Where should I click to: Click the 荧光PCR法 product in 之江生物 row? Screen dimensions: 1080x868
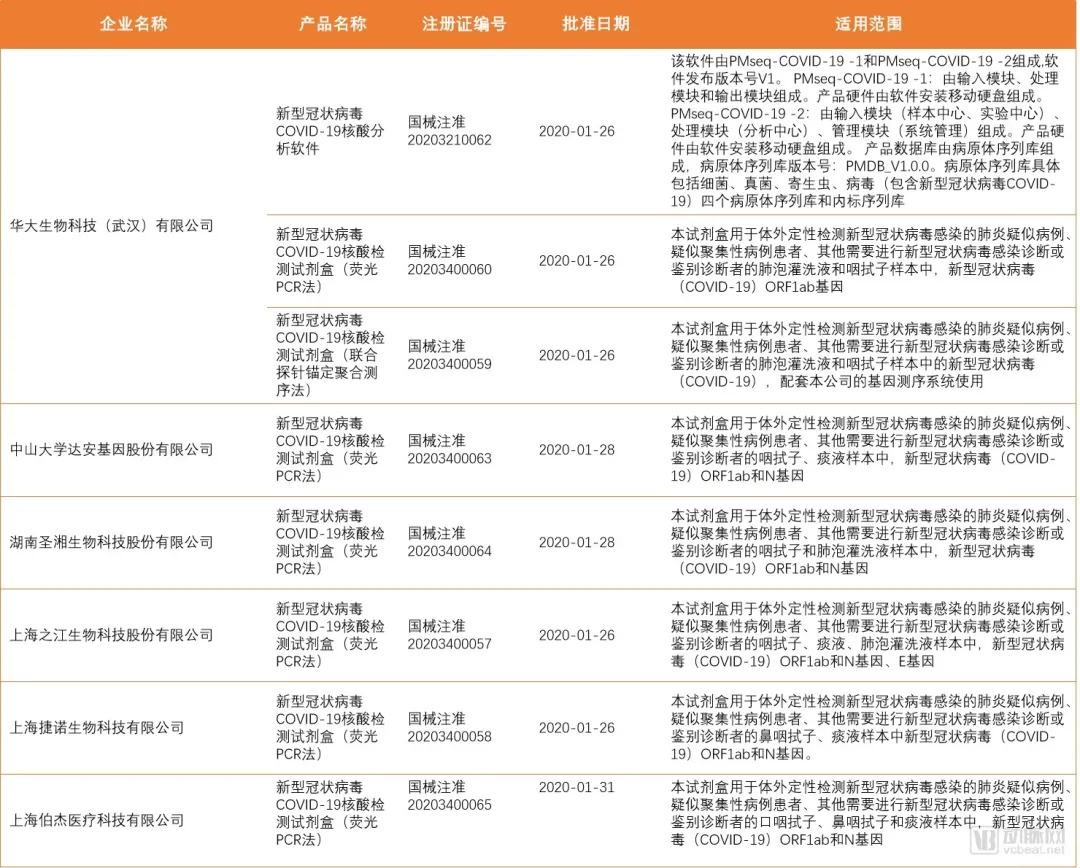(x=330, y=635)
